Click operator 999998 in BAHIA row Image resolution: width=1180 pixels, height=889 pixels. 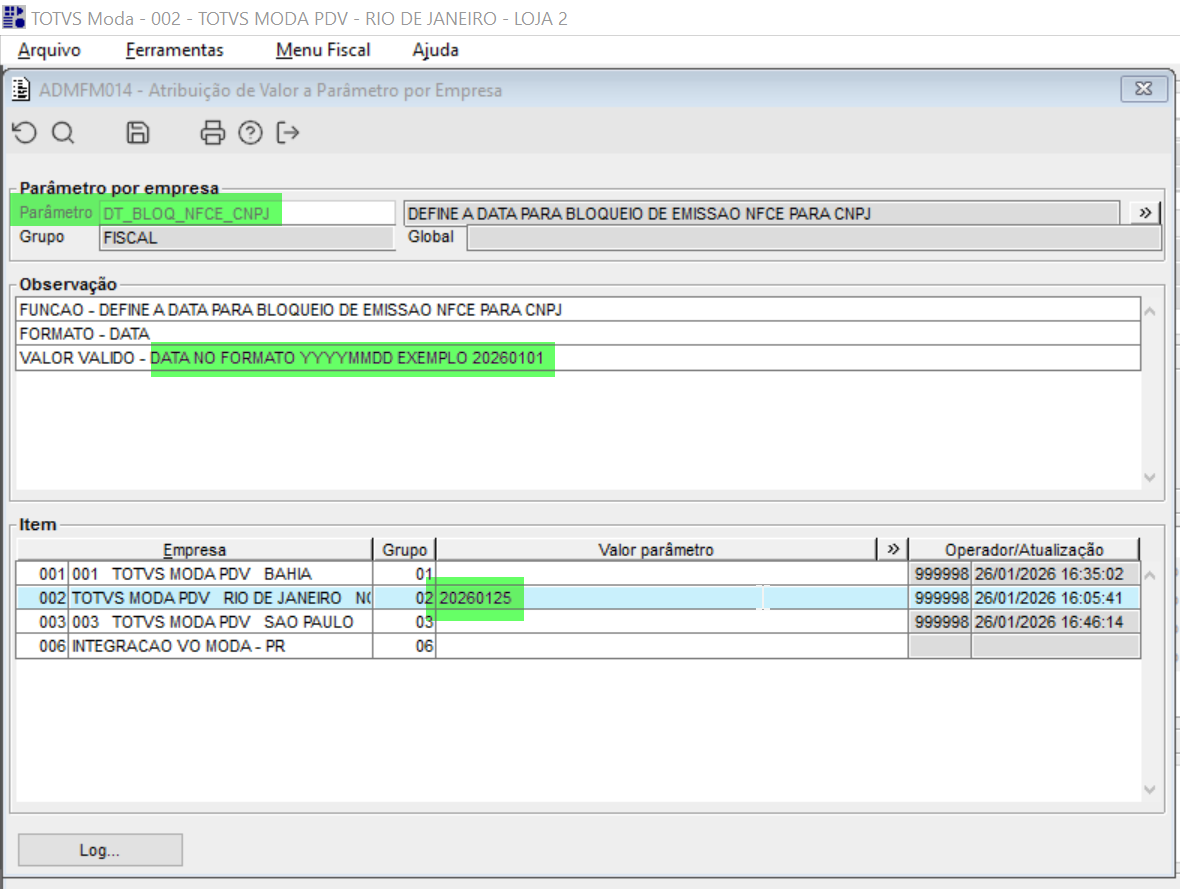940,574
